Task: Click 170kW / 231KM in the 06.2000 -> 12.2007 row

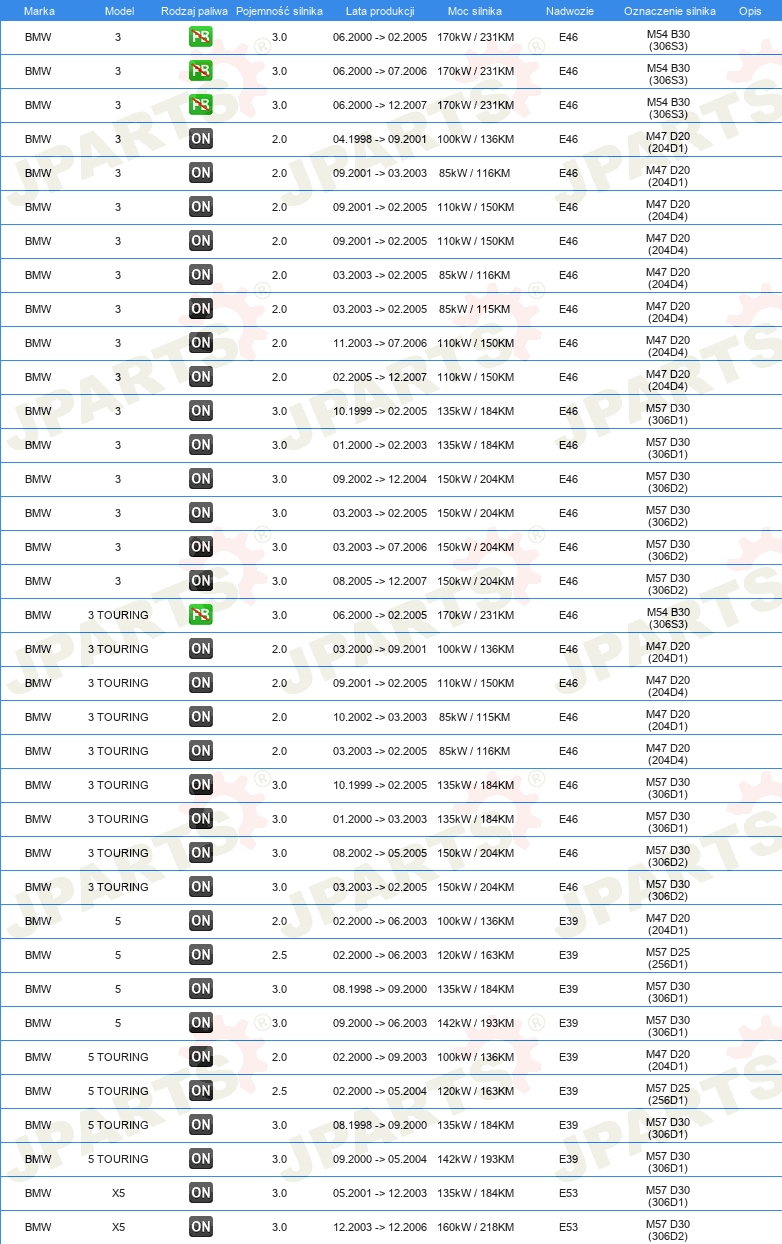Action: point(475,105)
